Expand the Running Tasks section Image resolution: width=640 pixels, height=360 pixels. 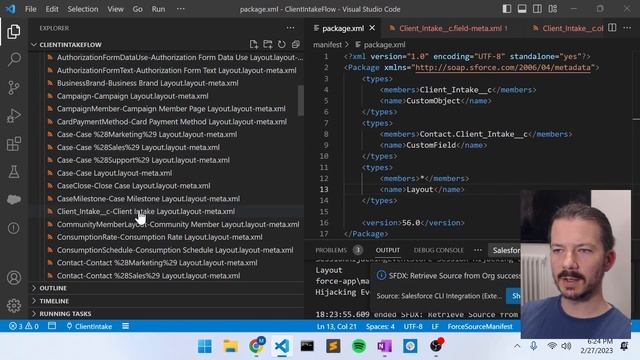pos(65,314)
